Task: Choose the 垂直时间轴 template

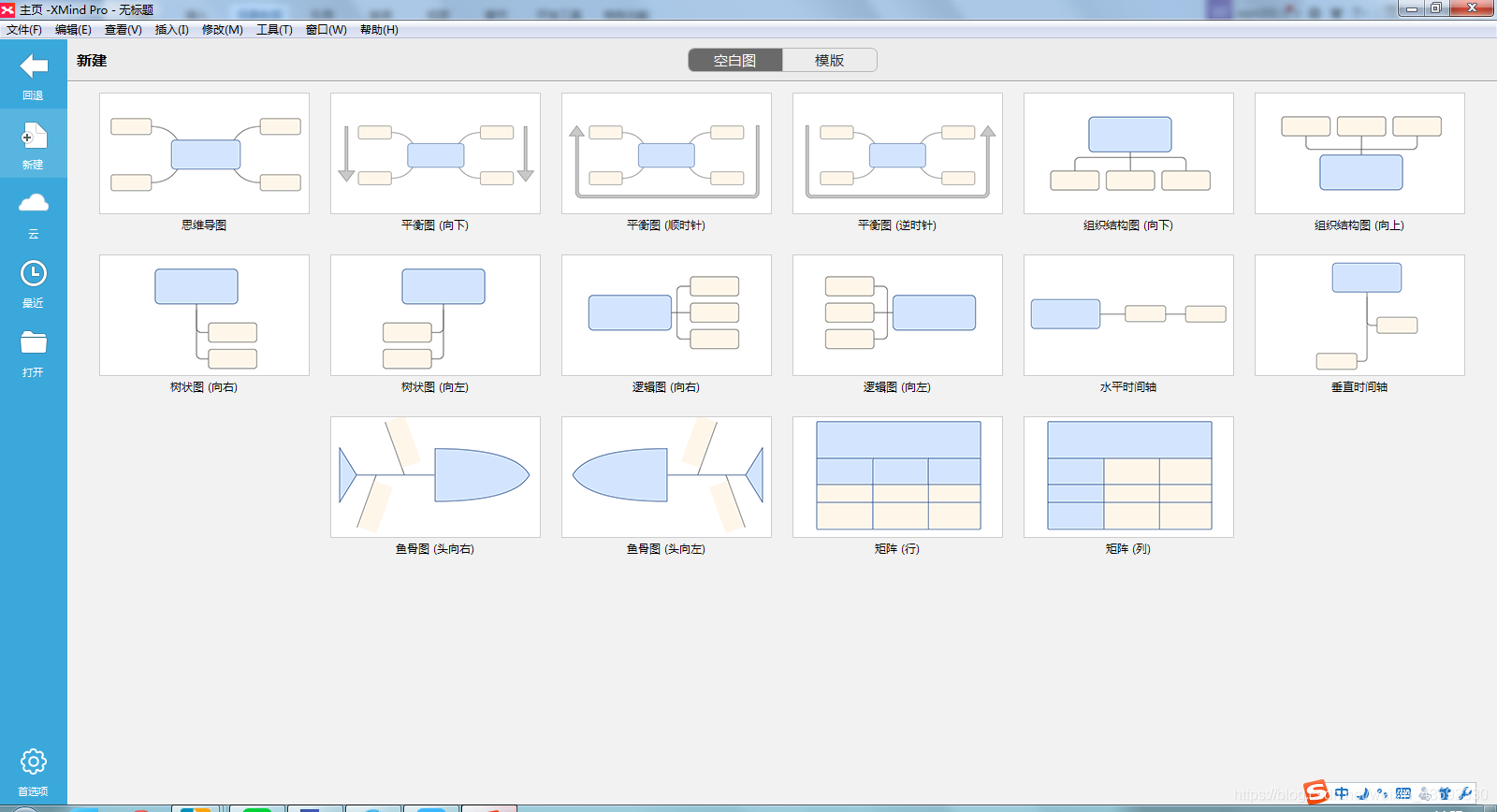Action: coord(1359,315)
